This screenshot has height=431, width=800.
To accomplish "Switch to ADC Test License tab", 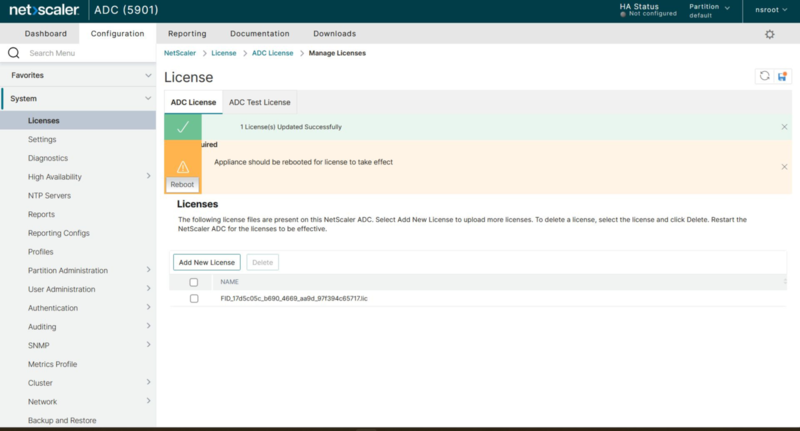I will [x=260, y=102].
